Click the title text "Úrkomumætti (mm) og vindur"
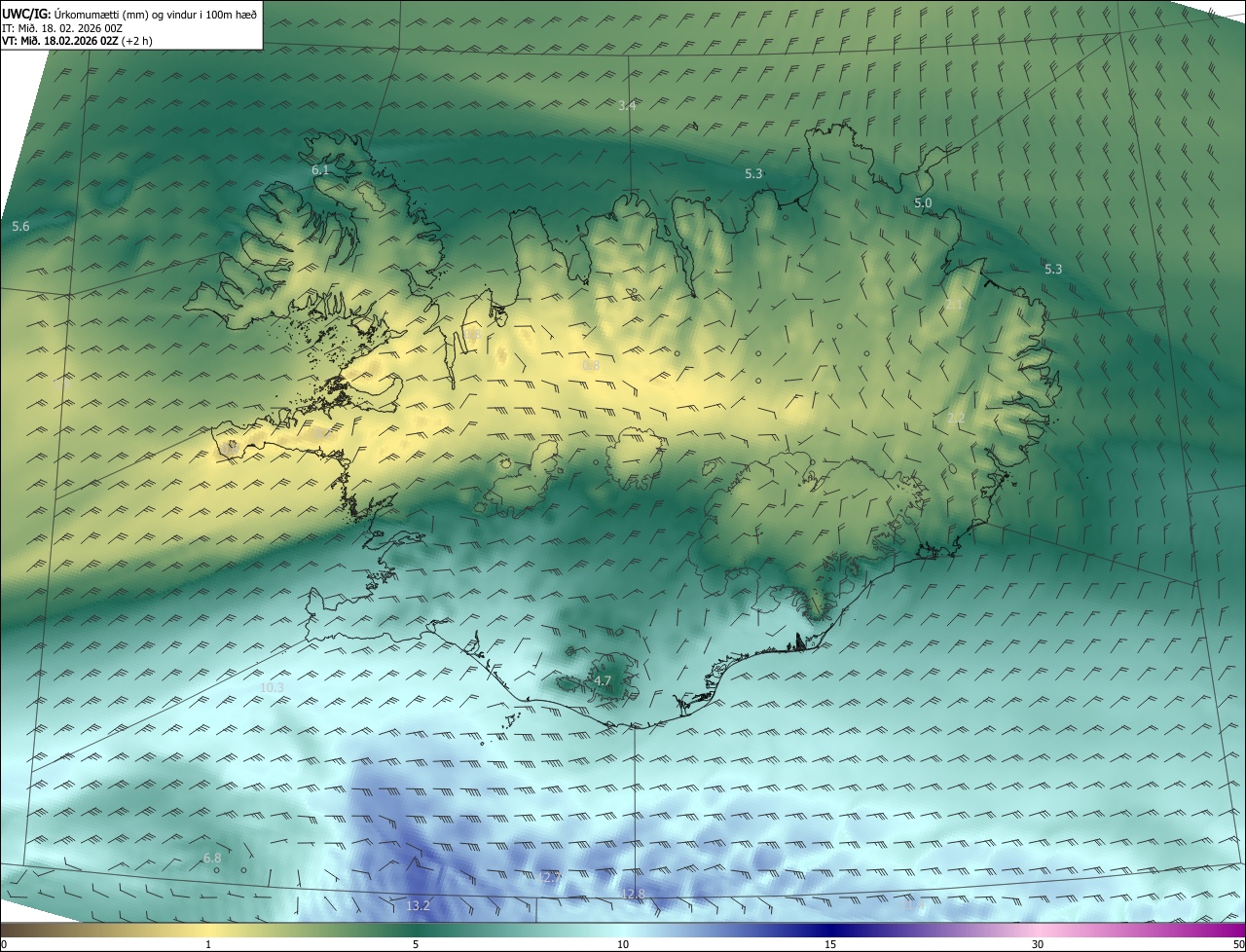1246x952 pixels. (124, 13)
